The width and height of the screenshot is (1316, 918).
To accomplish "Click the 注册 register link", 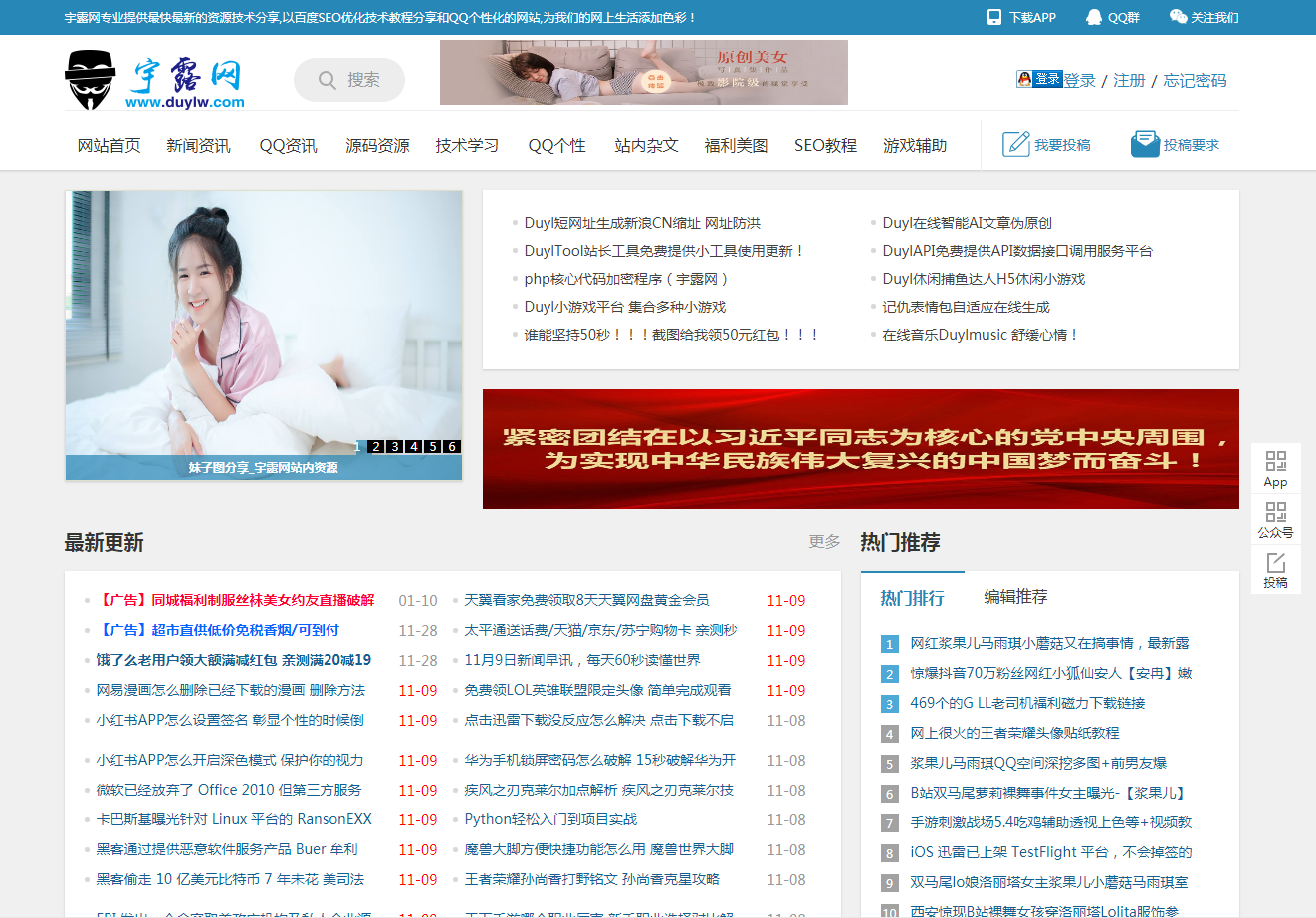I will (1129, 81).
